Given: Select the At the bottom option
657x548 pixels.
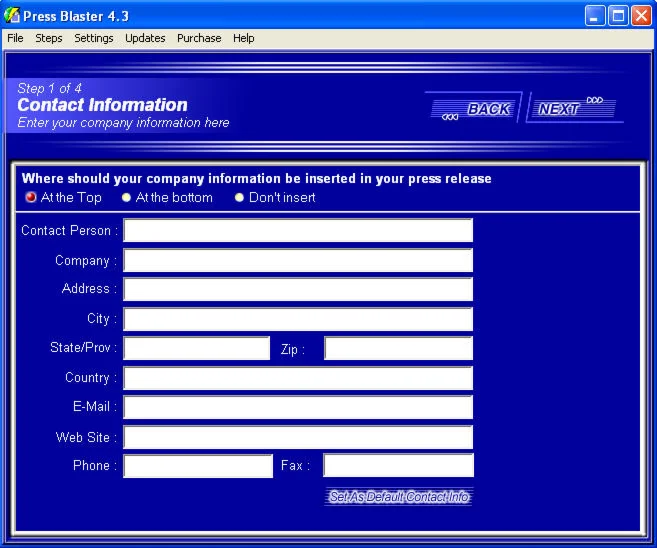Looking at the screenshot, I should (167, 197).
